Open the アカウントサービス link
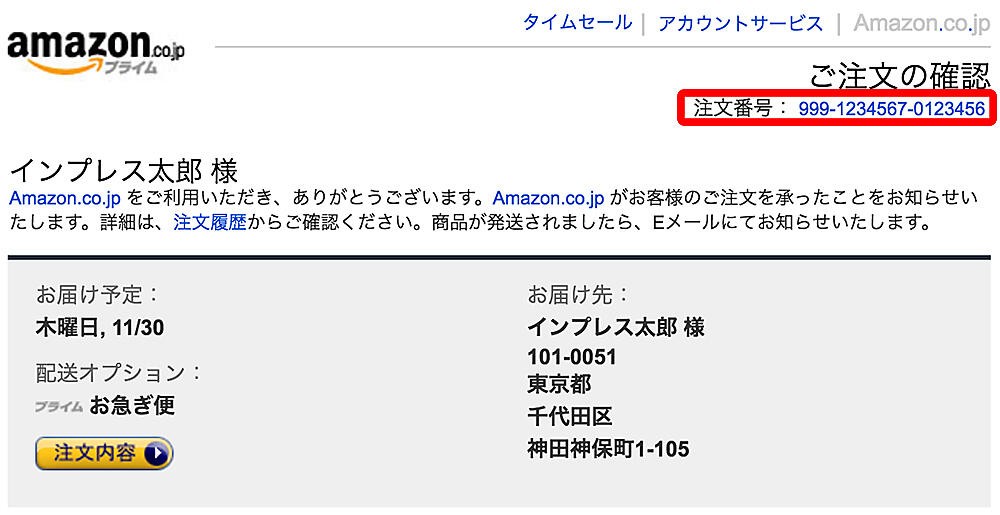Viewport: 1000px width, 515px height. coord(740,23)
